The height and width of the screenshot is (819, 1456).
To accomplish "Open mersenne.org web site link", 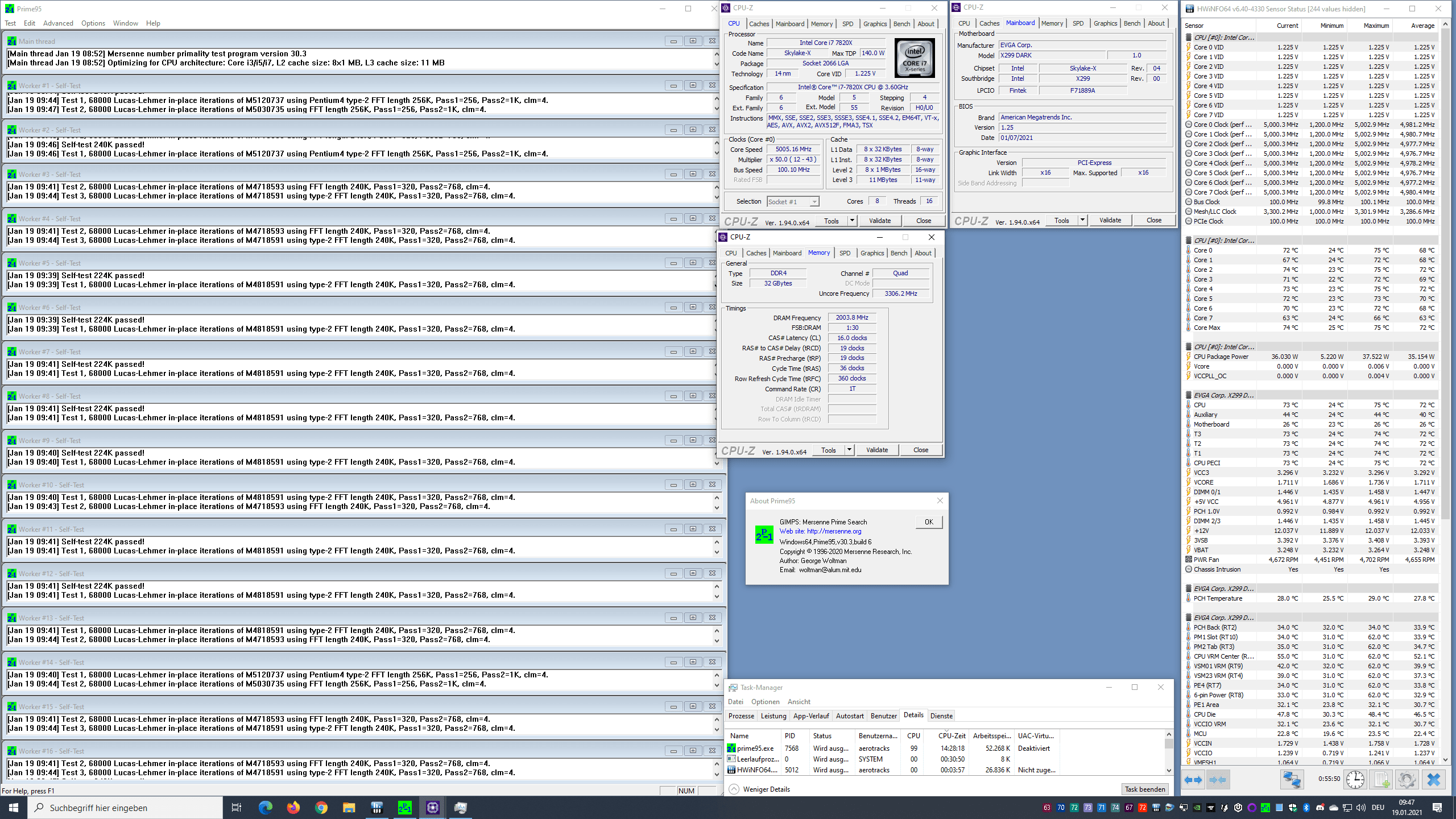I will tap(834, 531).
